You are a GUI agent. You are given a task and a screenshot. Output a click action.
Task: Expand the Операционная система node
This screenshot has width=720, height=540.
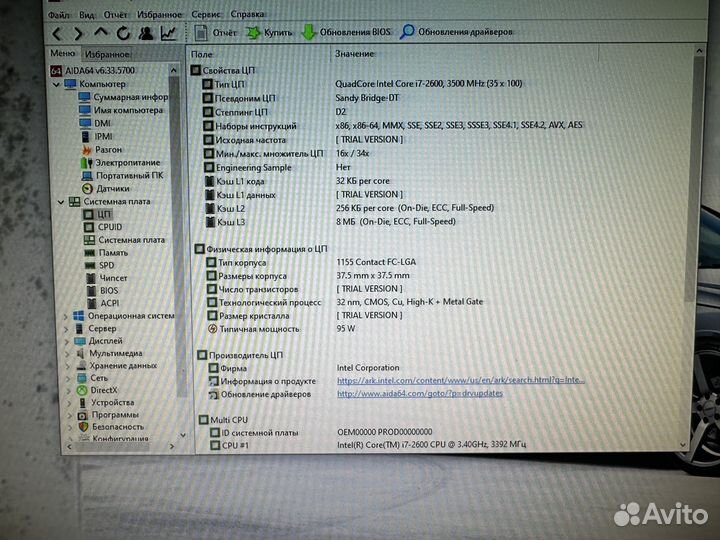tap(66, 316)
